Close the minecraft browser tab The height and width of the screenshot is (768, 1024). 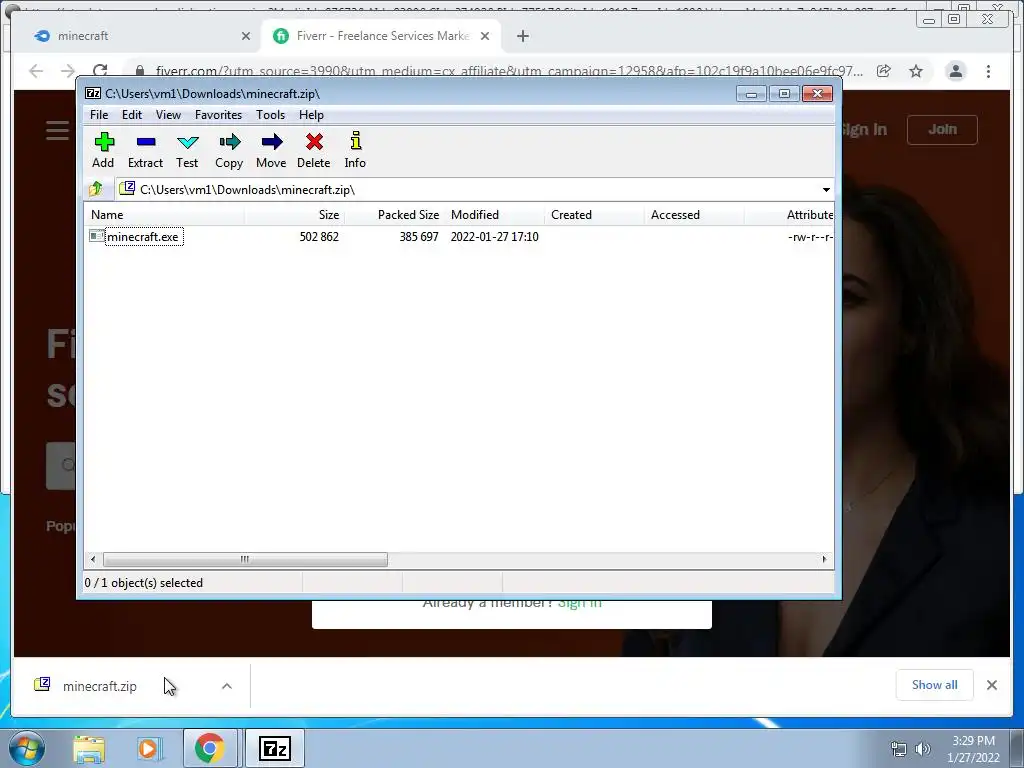pyautogui.click(x=246, y=37)
